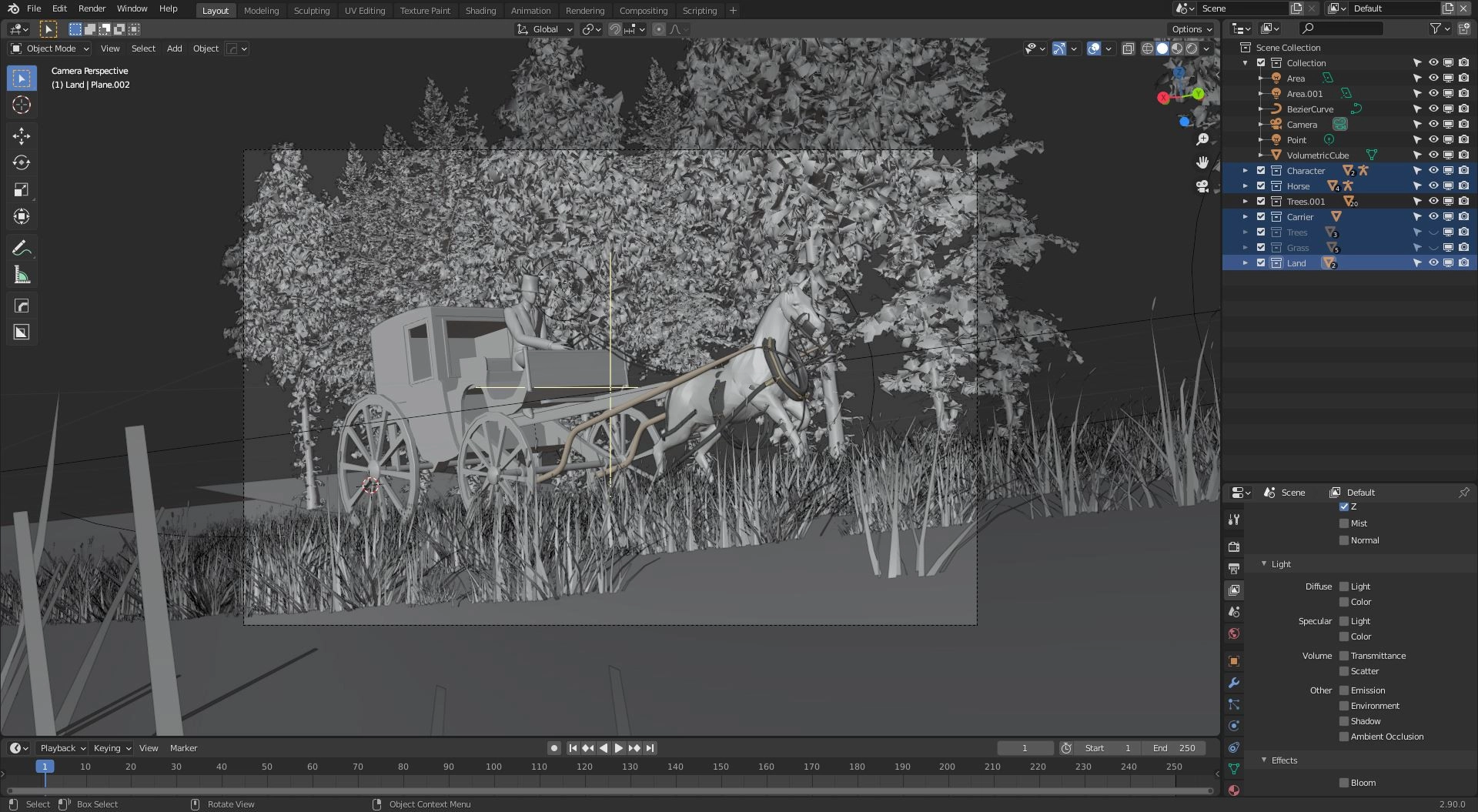Enable the Mist pass checkbox
The image size is (1478, 812).
pos(1344,523)
